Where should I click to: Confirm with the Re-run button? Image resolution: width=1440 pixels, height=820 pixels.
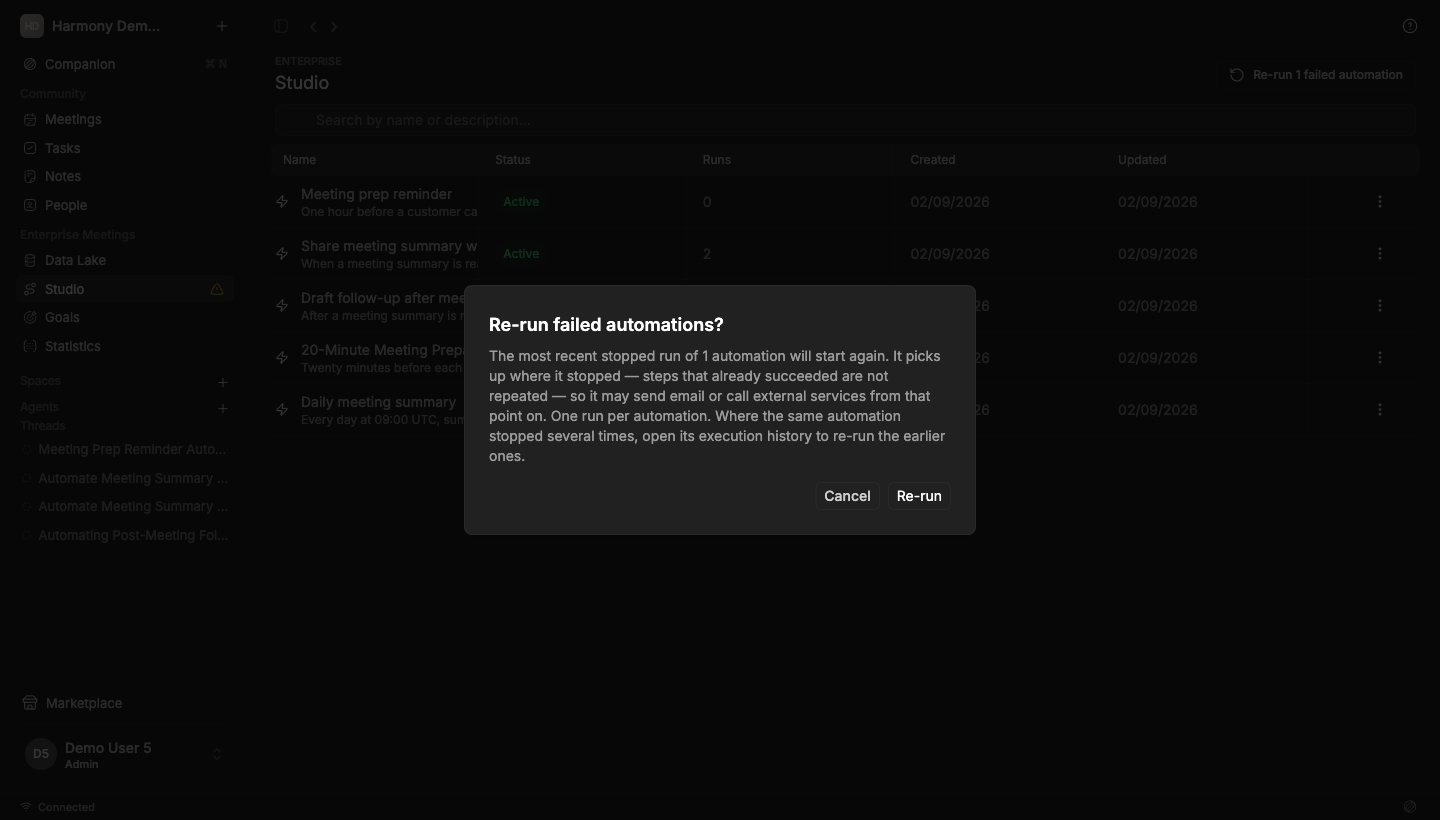click(x=919, y=496)
